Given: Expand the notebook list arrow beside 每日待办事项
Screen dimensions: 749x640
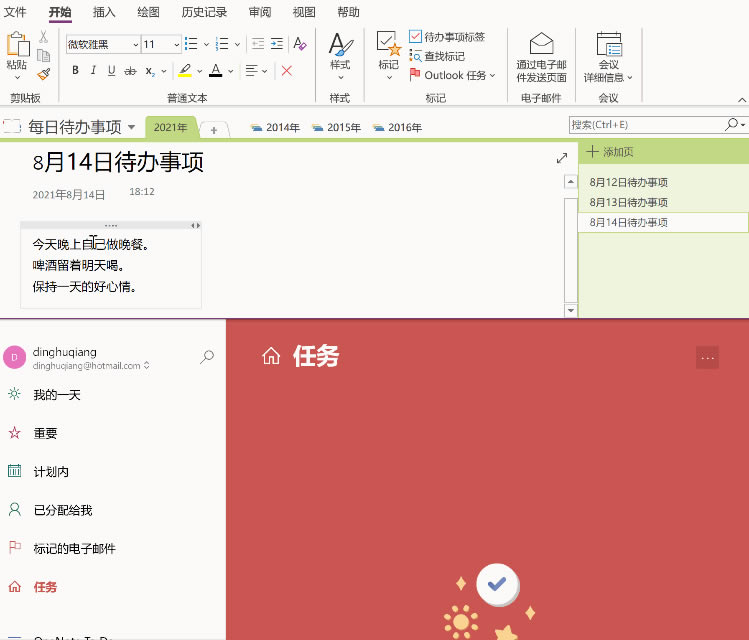Looking at the screenshot, I should click(x=131, y=127).
